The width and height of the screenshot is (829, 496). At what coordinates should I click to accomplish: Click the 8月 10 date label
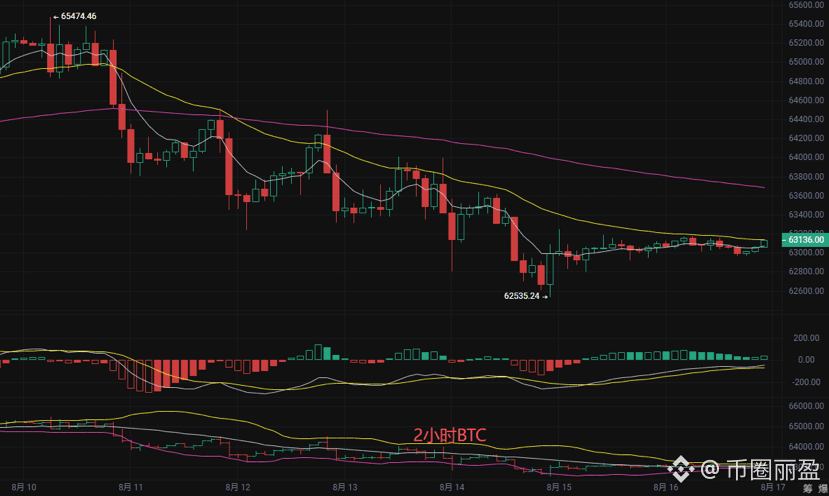24,487
